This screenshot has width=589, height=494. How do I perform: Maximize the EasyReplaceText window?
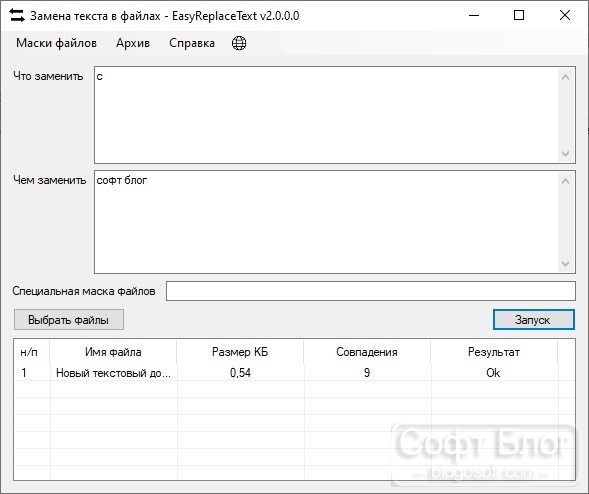pyautogui.click(x=519, y=15)
